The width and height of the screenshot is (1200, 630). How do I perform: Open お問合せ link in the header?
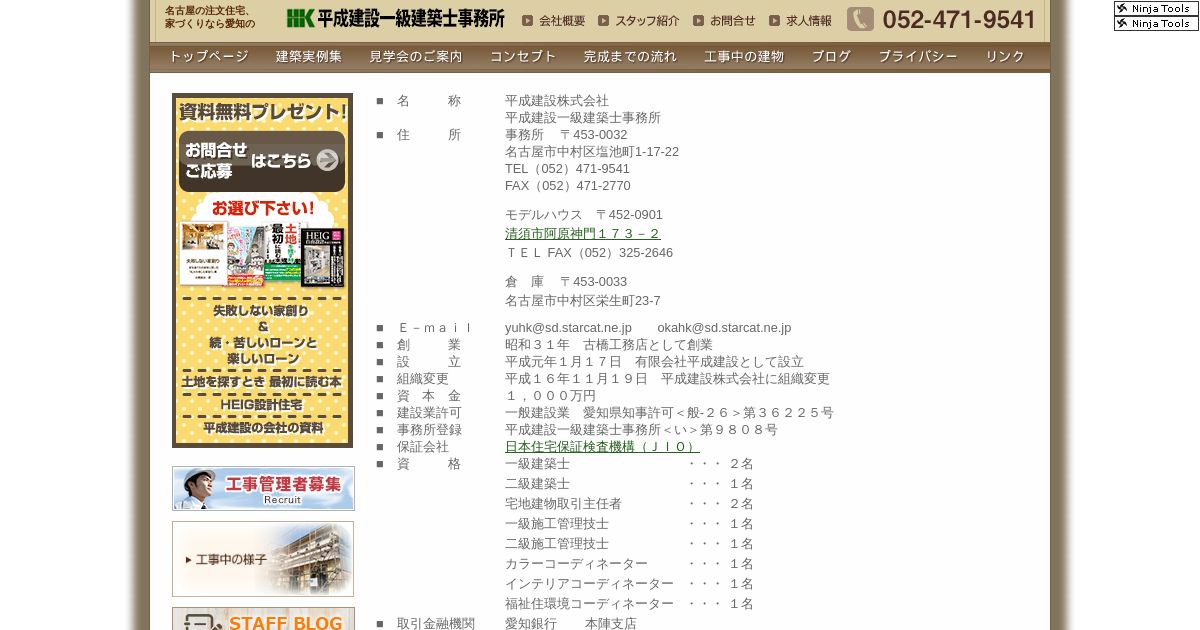tap(725, 20)
